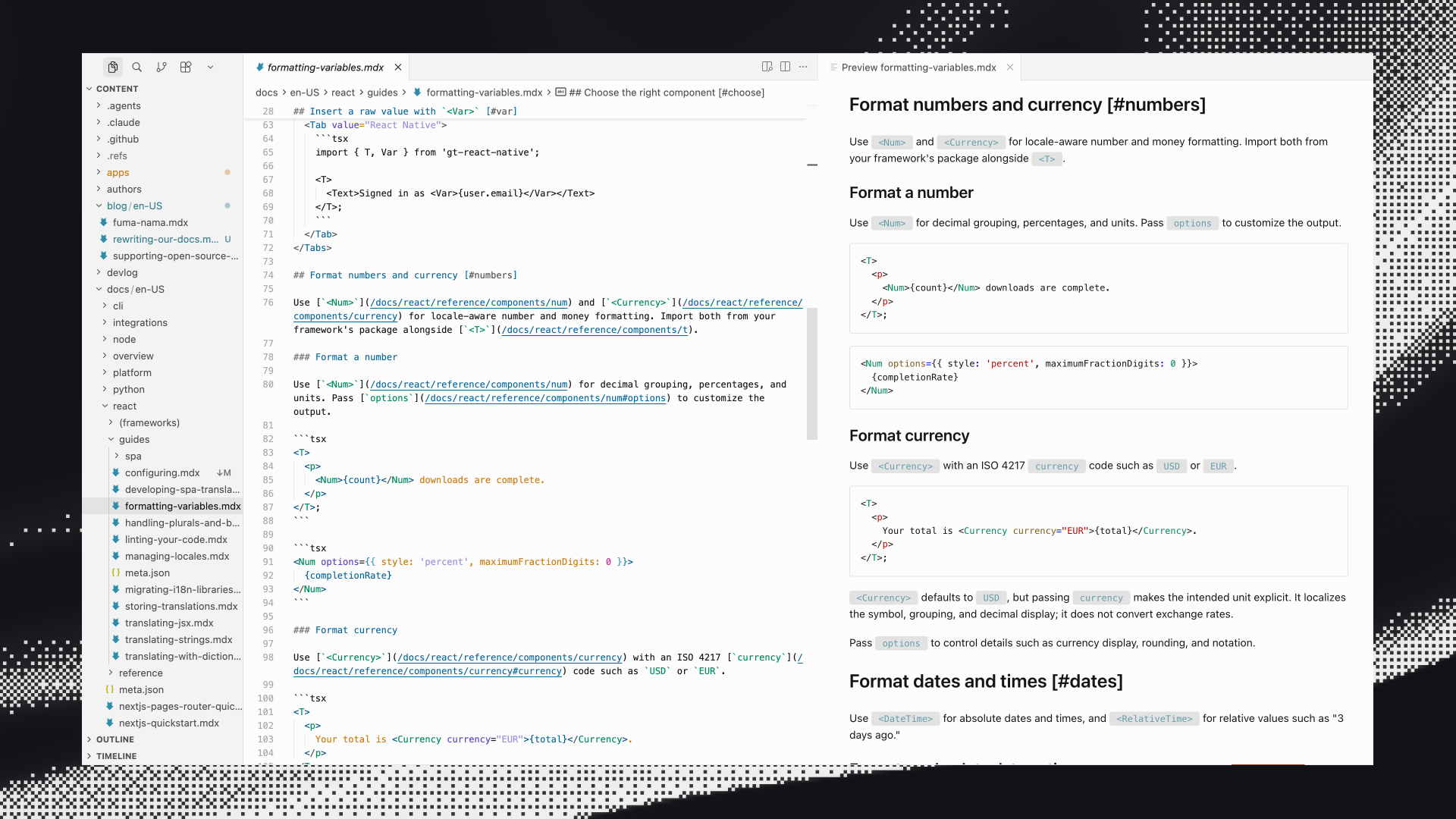This screenshot has width=1456, height=819.
Task: Expand the (frameworks) folder
Action: pos(162,423)
